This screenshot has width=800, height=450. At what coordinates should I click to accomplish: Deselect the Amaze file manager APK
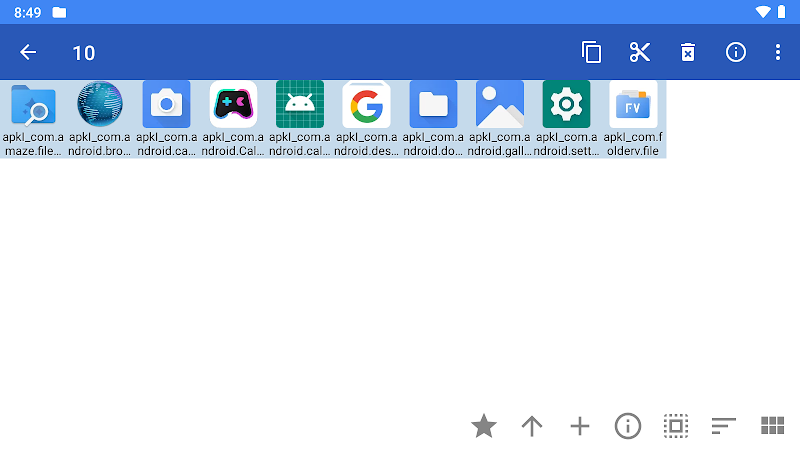tap(33, 118)
